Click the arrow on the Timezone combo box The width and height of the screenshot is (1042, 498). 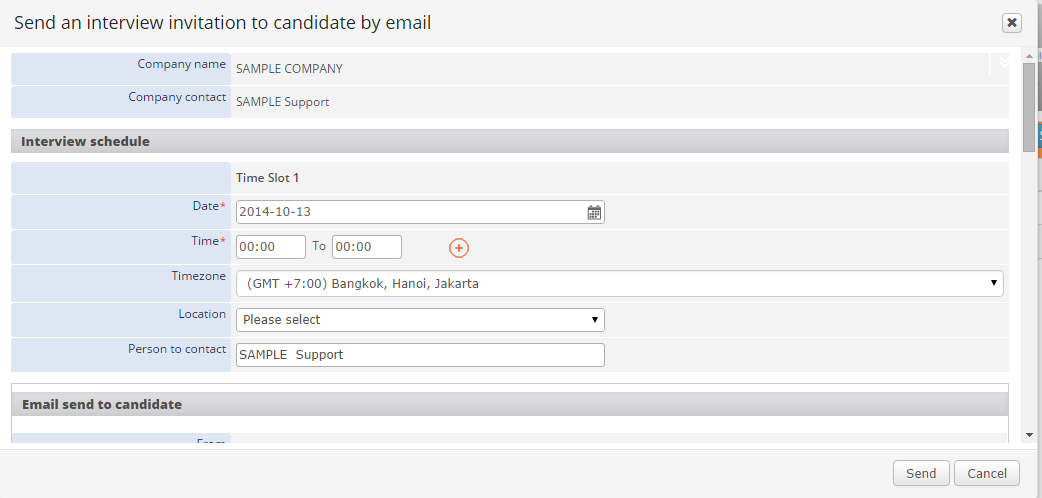point(993,283)
